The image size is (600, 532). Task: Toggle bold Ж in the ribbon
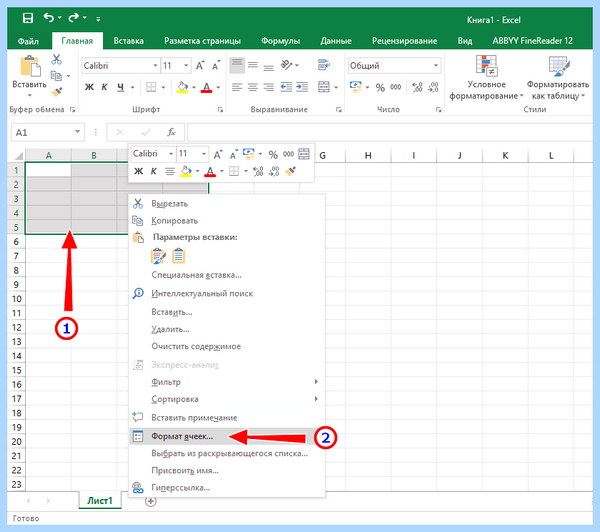(89, 87)
